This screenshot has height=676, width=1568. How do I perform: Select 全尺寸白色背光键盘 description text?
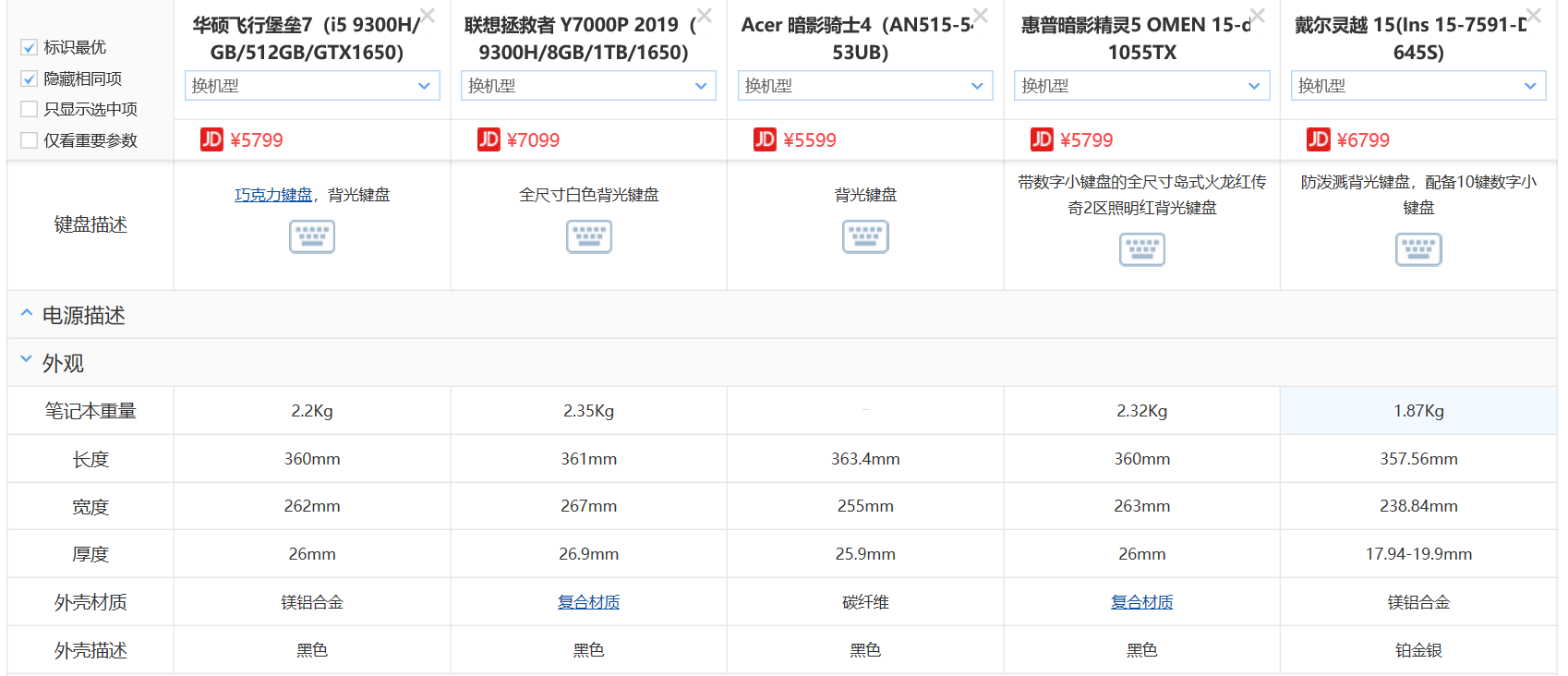(x=589, y=195)
